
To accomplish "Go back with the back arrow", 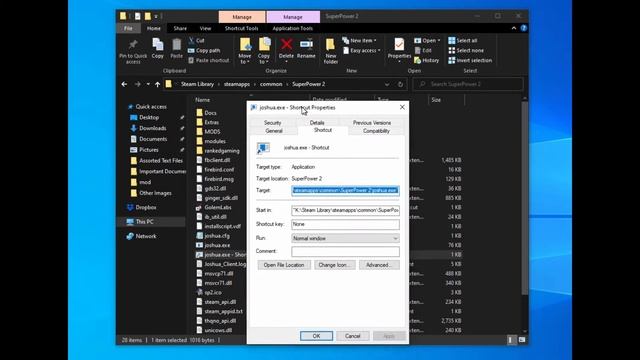I will pos(124,84).
